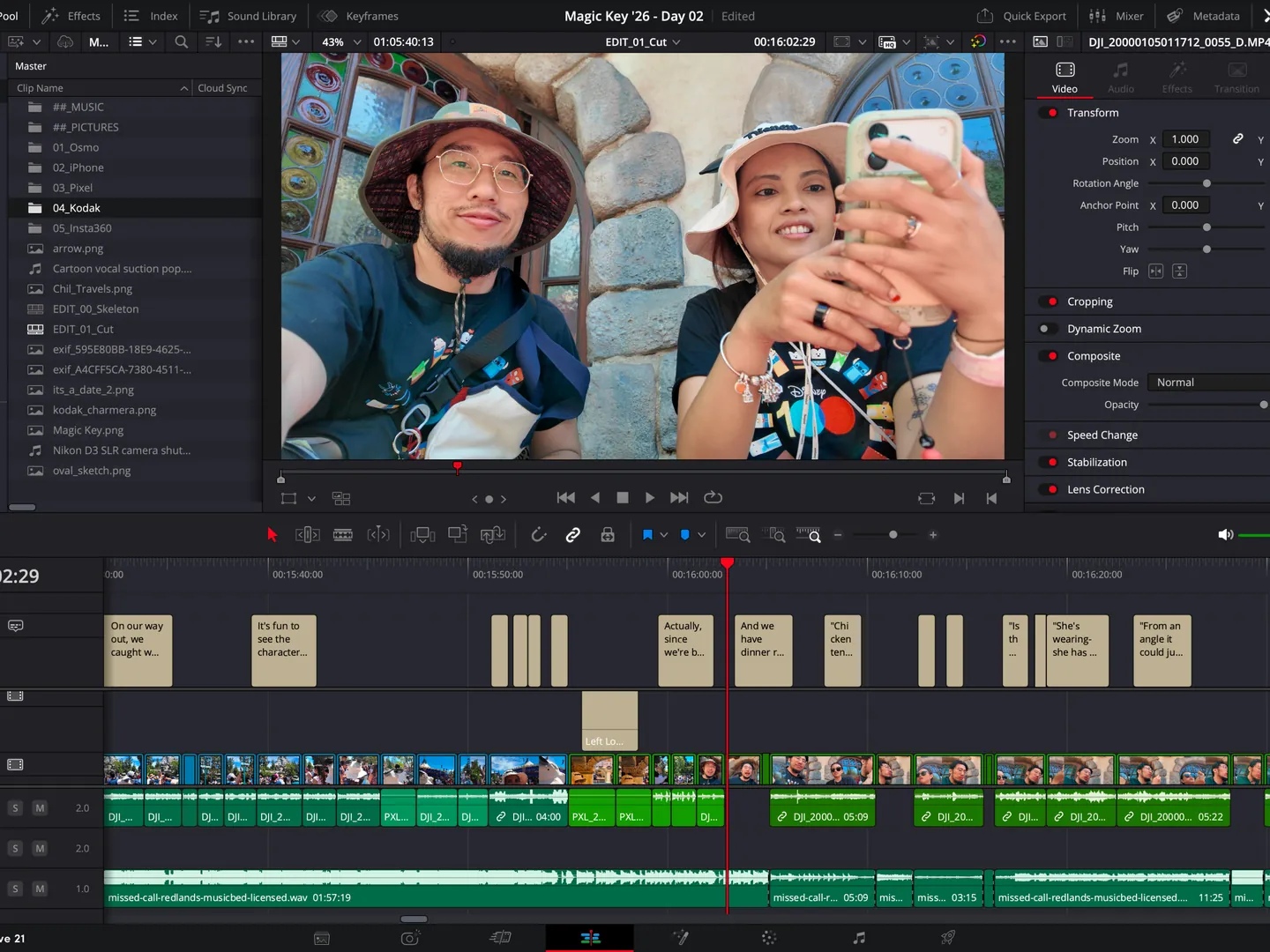Image resolution: width=1270 pixels, height=952 pixels.
Task: Click the flip vertical icon
Action: coord(1180,271)
